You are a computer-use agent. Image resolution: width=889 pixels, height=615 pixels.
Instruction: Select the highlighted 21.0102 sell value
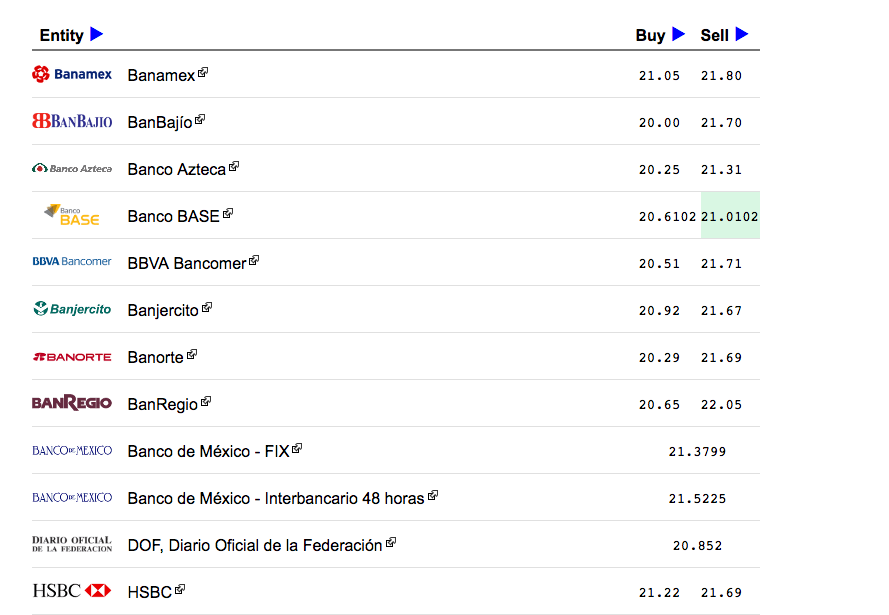(729, 215)
